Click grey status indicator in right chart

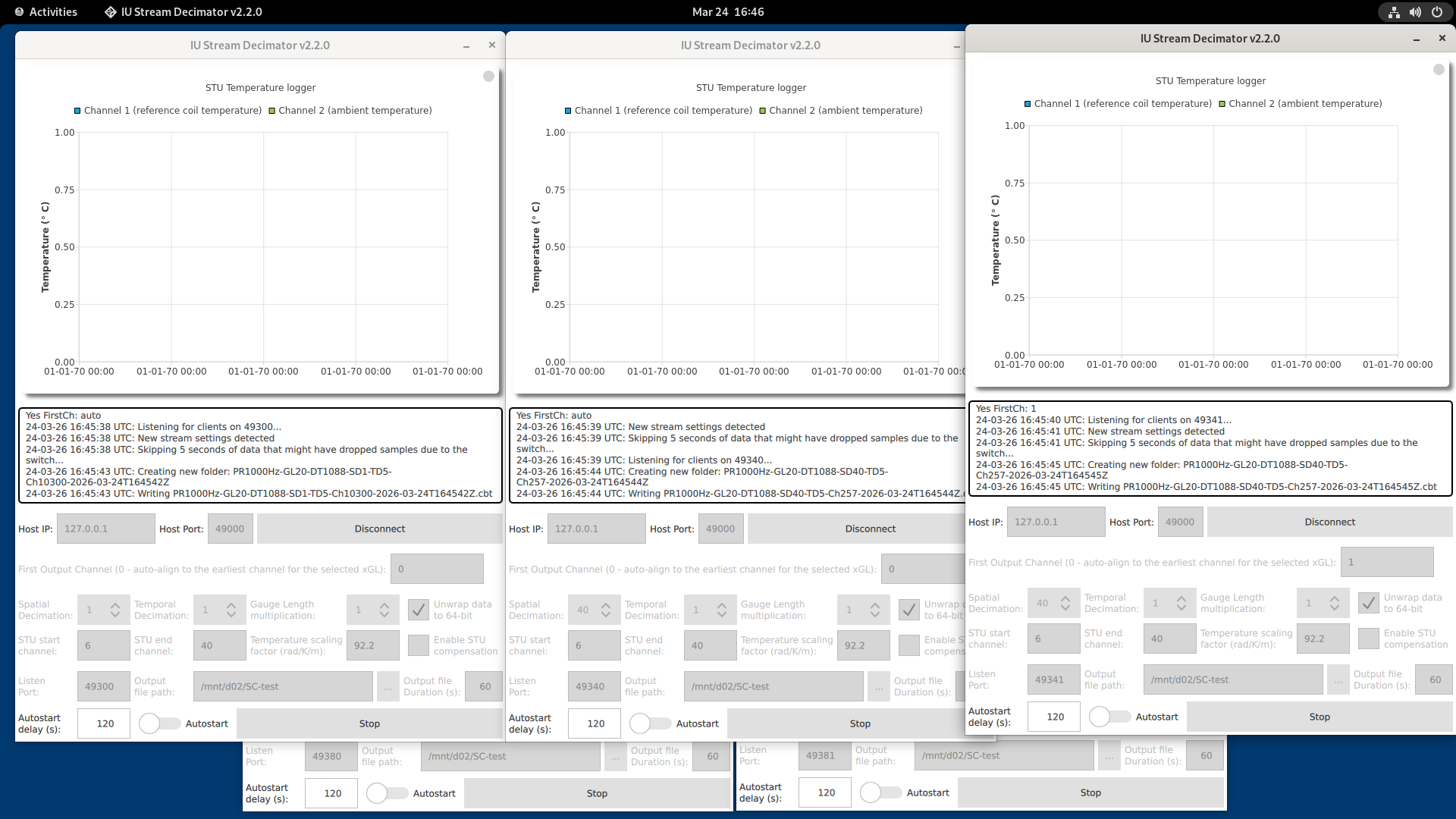(1439, 69)
